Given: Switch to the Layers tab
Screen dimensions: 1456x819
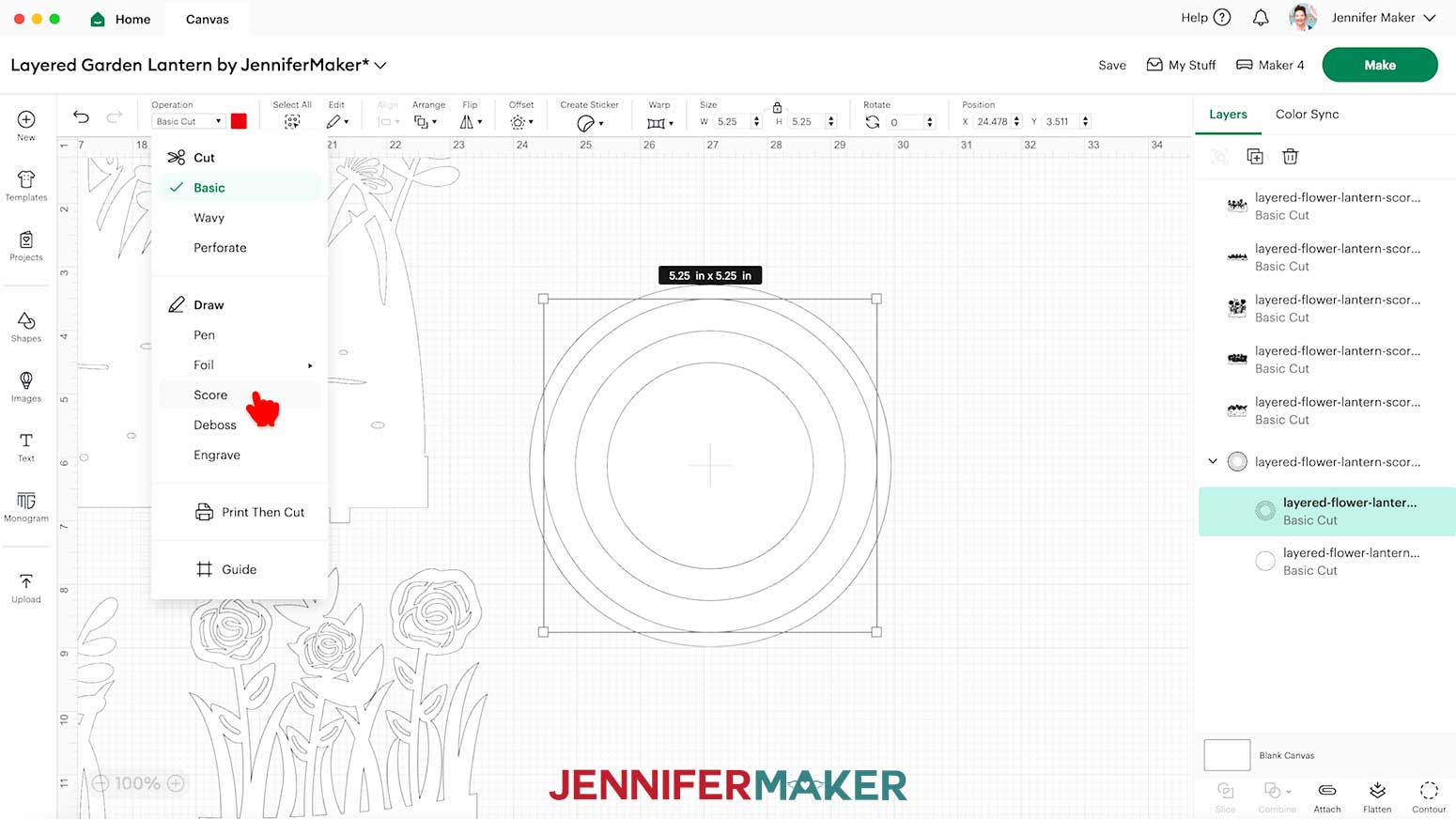Looking at the screenshot, I should click(x=1228, y=114).
